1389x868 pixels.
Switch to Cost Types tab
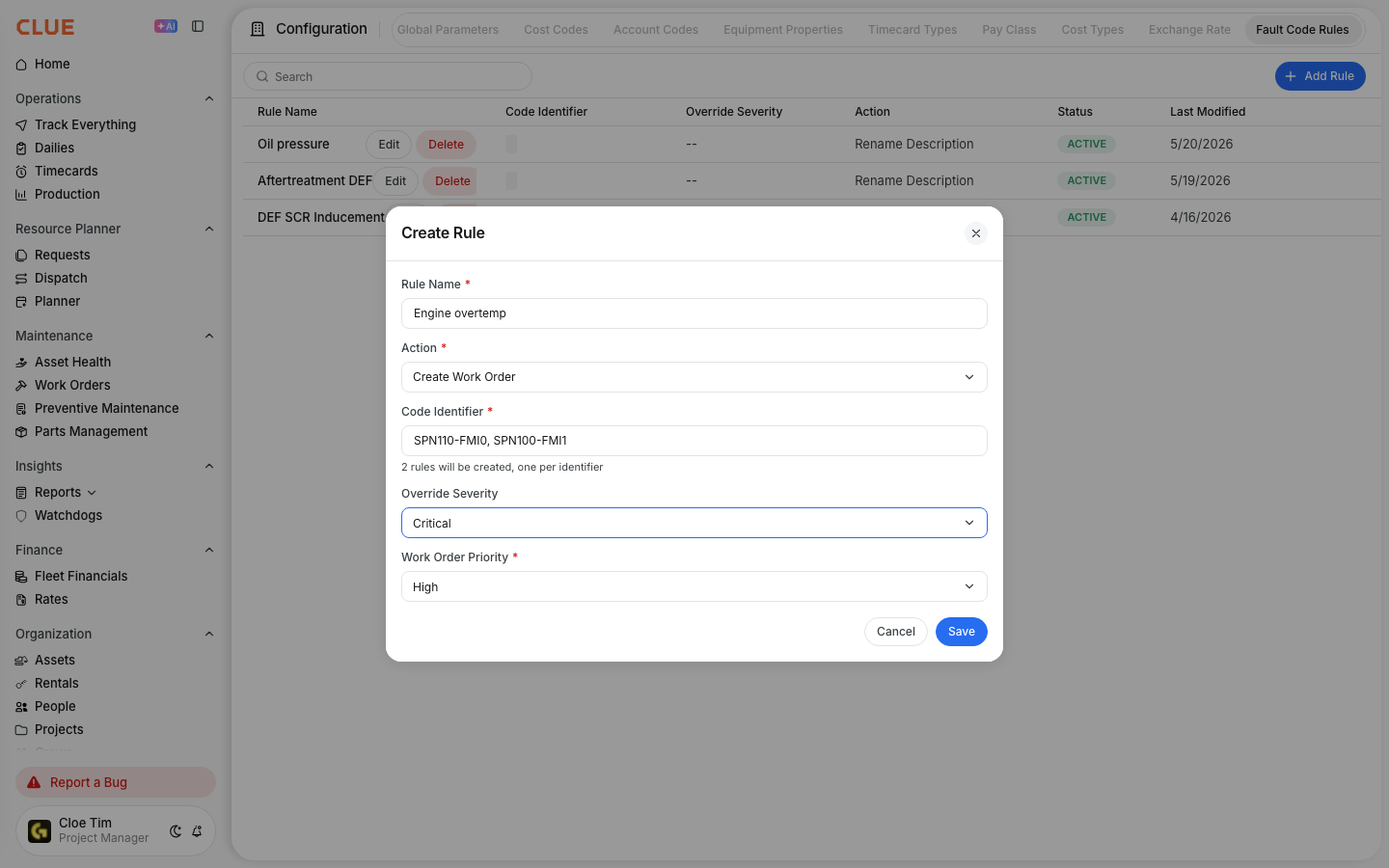[x=1093, y=30]
